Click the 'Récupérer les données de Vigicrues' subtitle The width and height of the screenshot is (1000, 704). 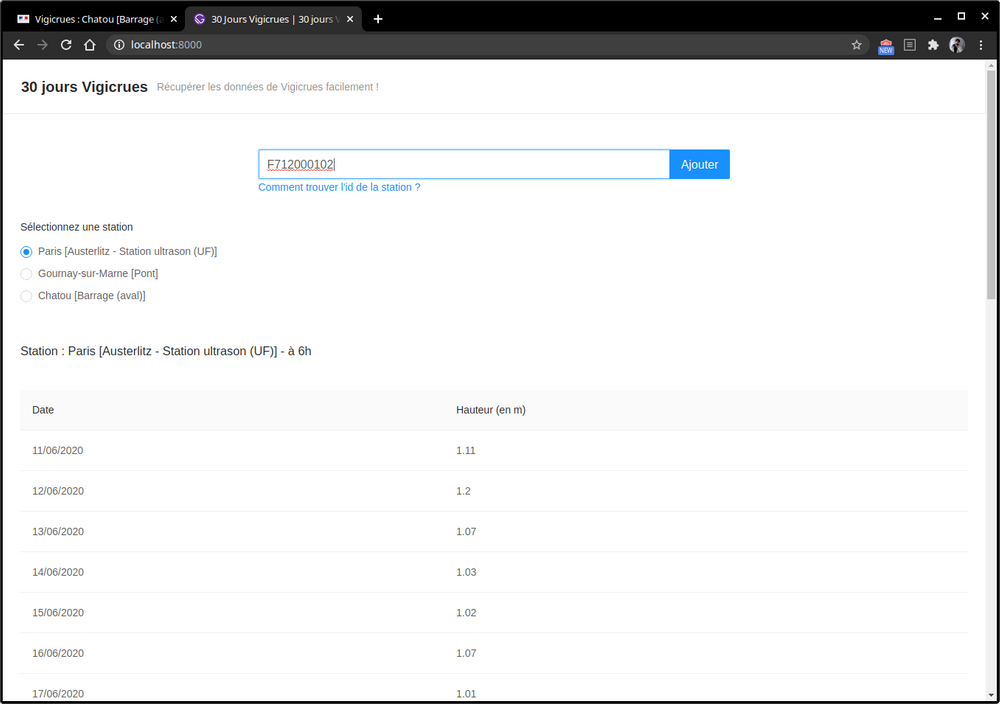(268, 87)
